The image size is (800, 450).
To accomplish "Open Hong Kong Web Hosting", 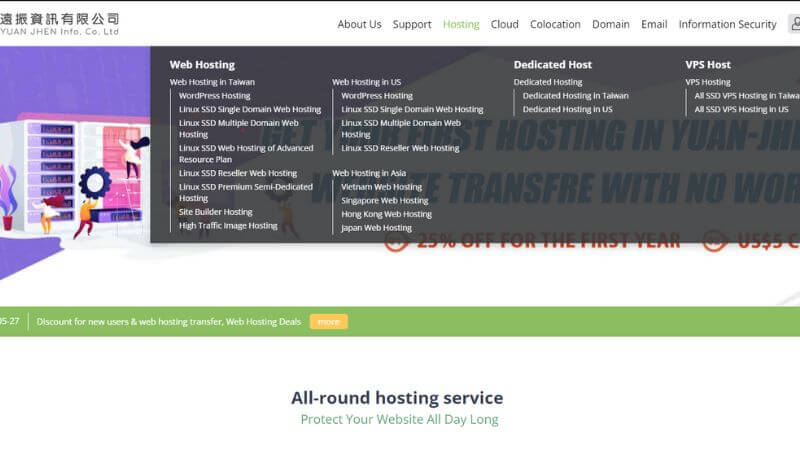I will pyautogui.click(x=386, y=214).
